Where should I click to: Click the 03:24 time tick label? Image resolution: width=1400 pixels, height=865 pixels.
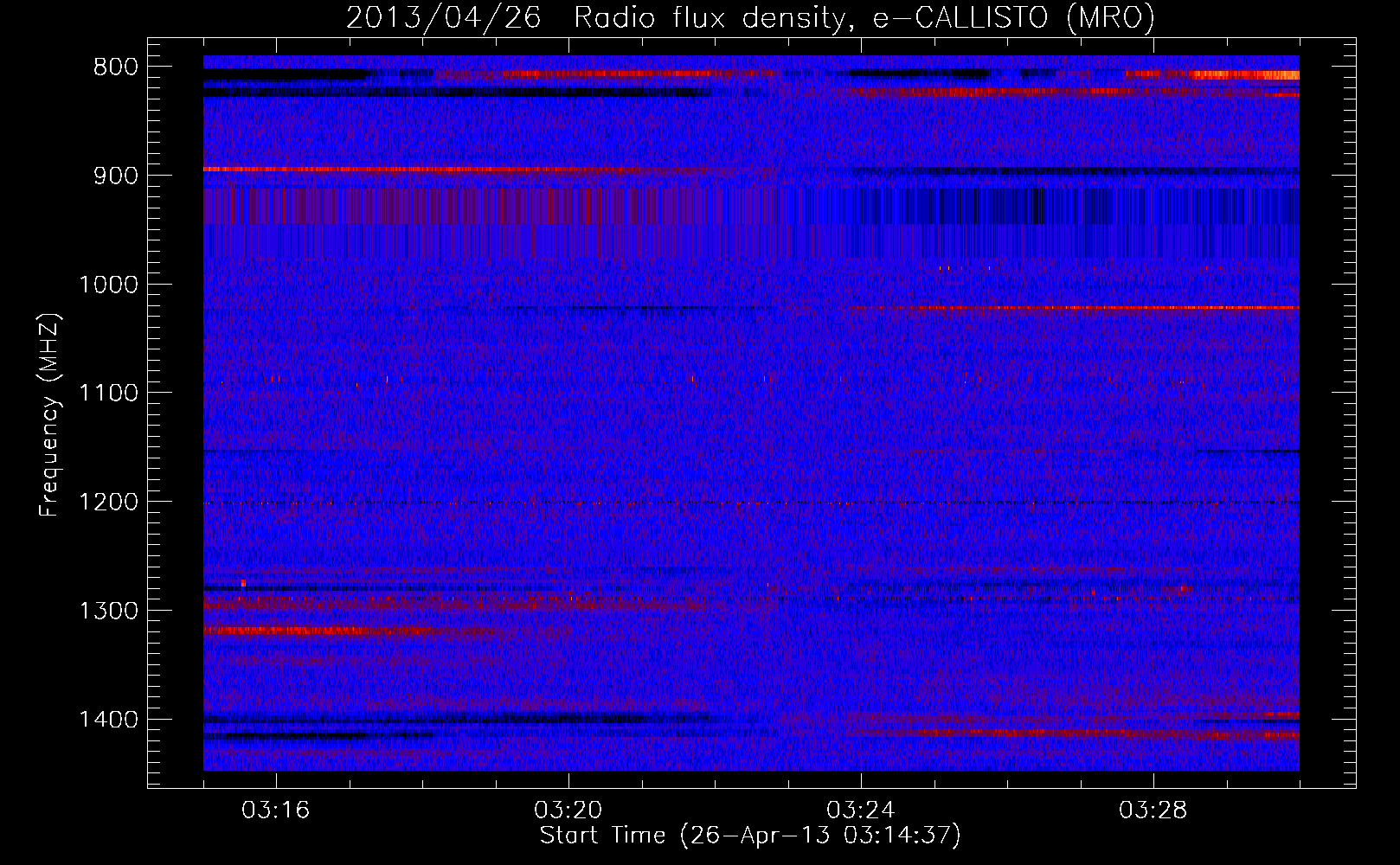pyautogui.click(x=861, y=811)
